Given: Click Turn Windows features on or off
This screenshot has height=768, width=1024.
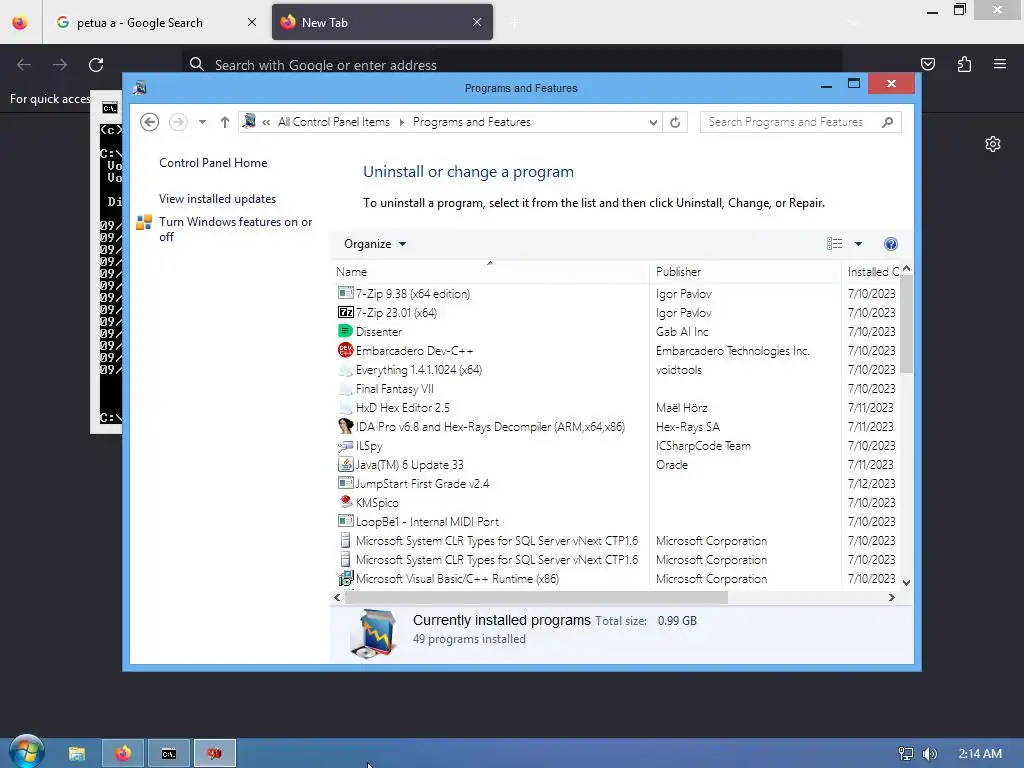Looking at the screenshot, I should tap(236, 229).
